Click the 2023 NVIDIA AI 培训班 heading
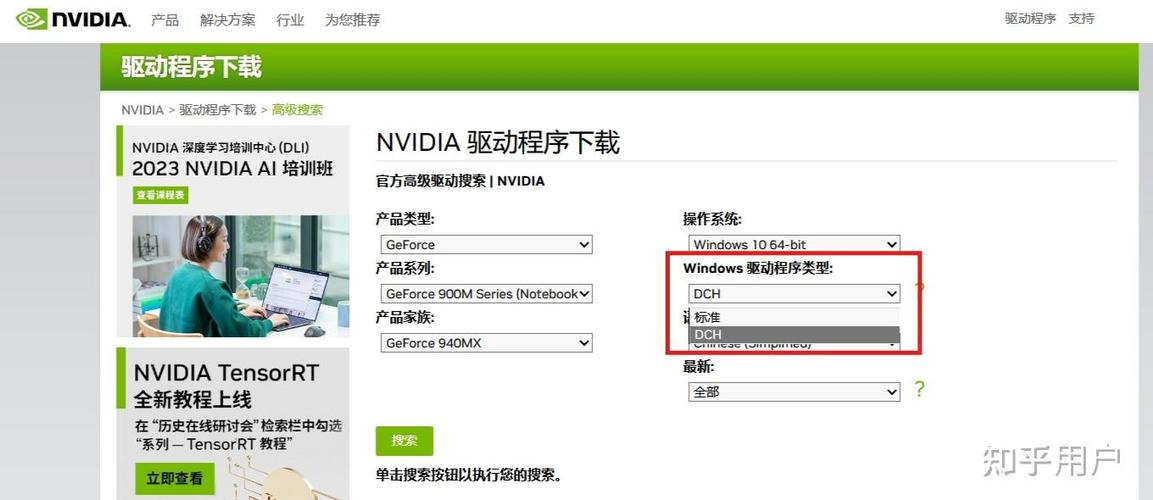Screen dimensions: 1153x500 point(232,168)
